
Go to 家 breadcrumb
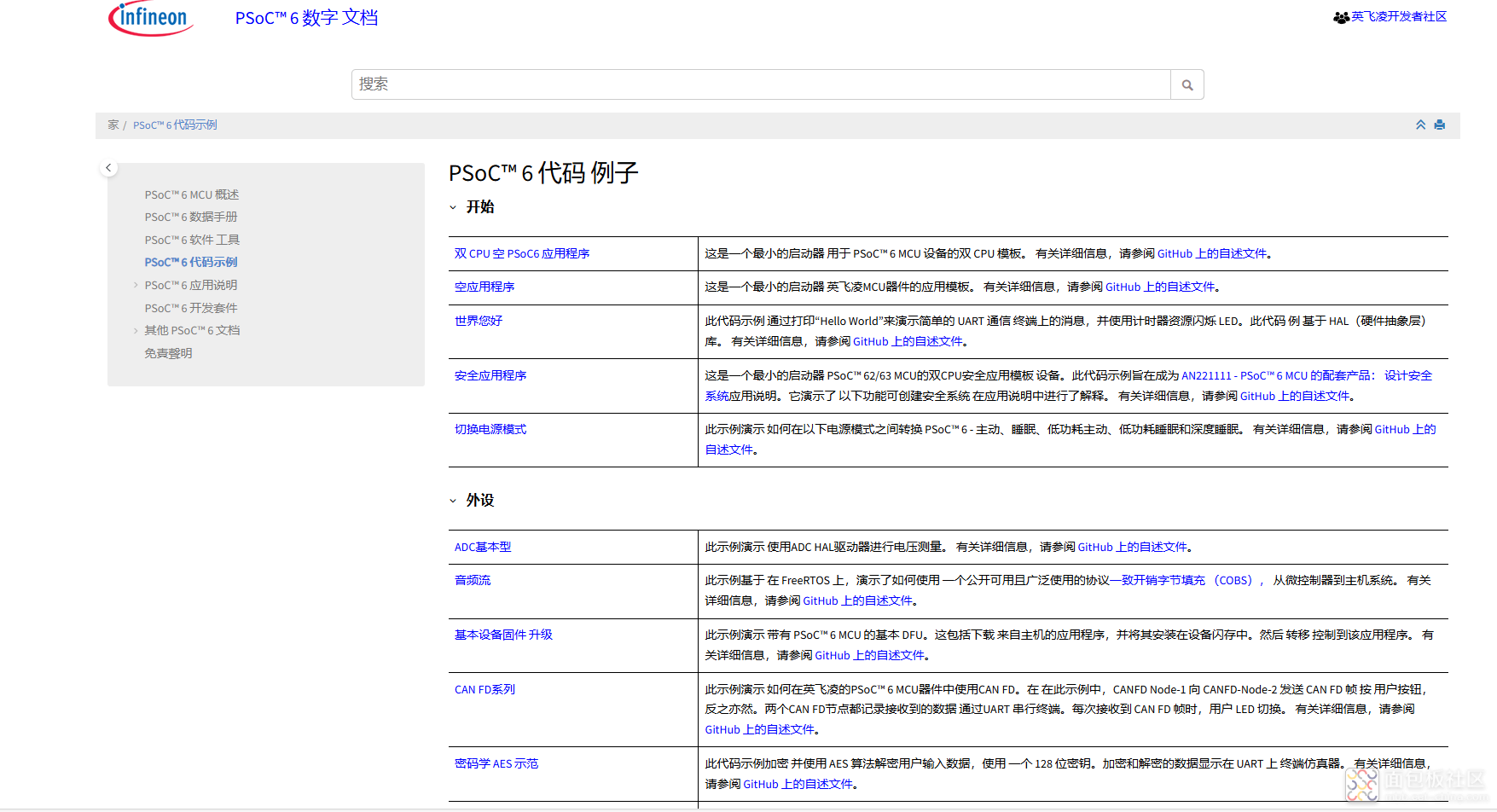click(113, 125)
